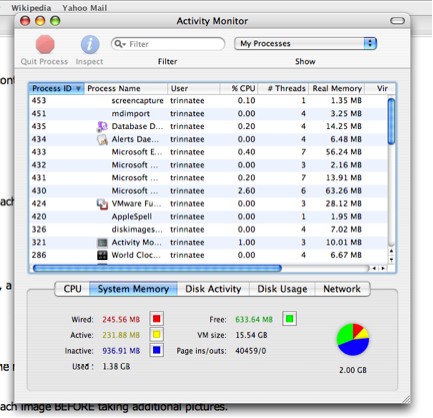
Task: Select the process with ID 431
Action: coord(208,178)
